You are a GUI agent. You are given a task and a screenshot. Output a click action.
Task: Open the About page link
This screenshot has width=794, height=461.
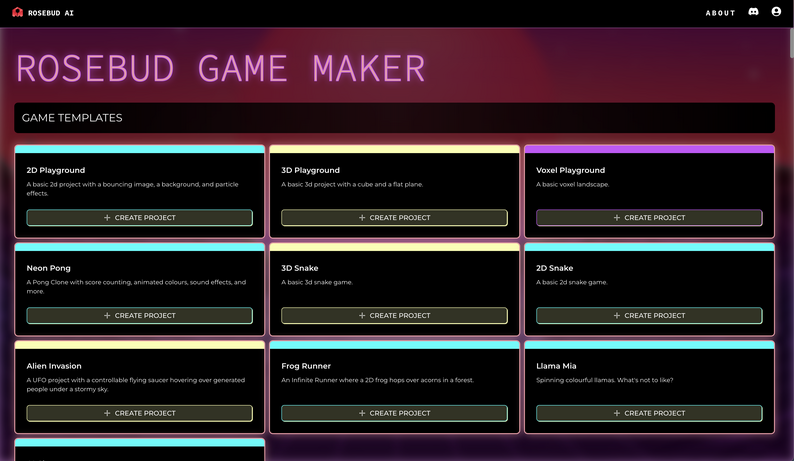coord(720,13)
